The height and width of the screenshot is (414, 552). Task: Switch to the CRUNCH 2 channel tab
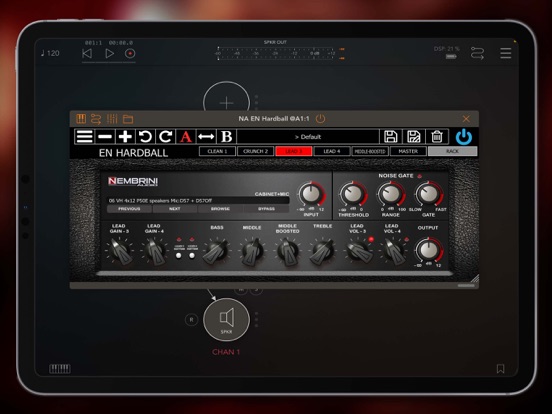(256, 151)
